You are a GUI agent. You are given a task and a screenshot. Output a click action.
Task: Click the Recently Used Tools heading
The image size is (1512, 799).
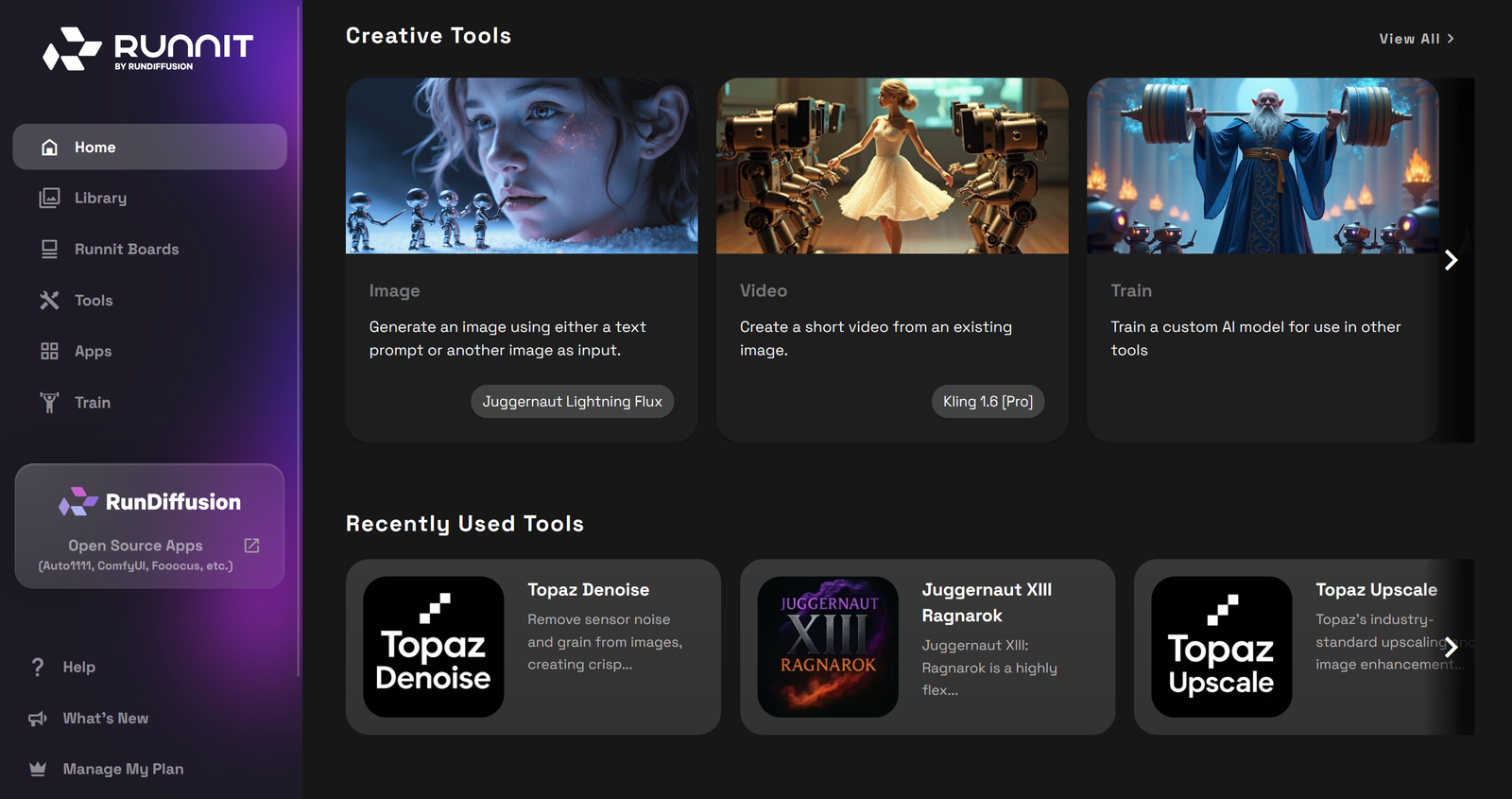[465, 524]
